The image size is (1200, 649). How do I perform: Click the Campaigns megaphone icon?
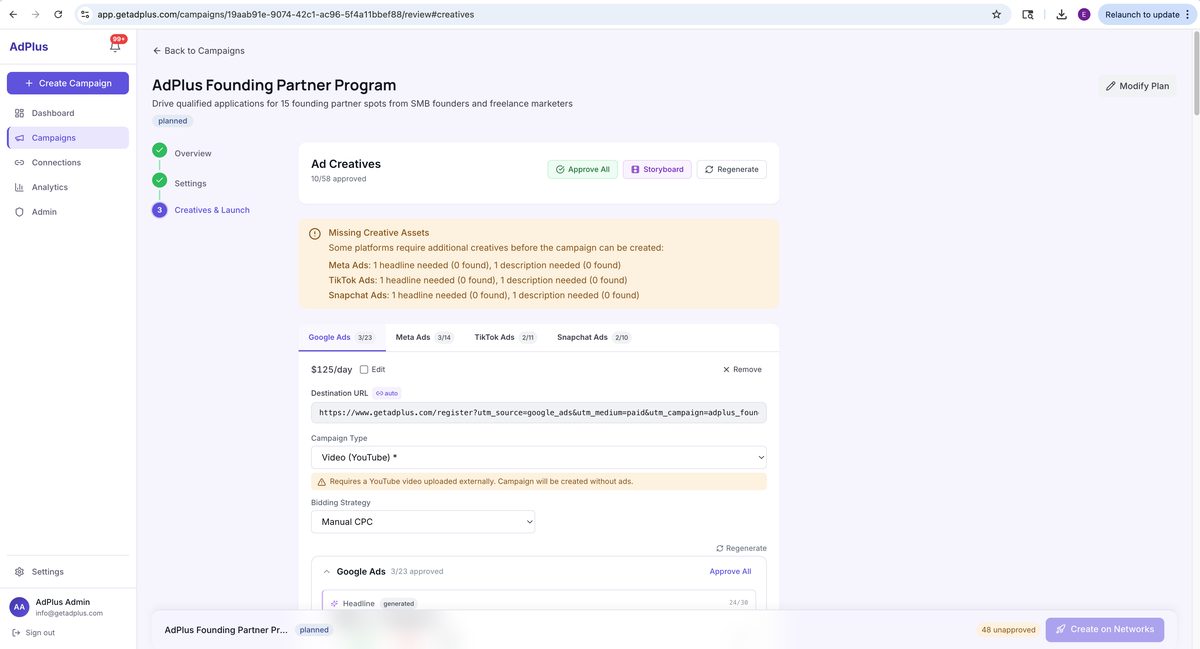pyautogui.click(x=20, y=138)
